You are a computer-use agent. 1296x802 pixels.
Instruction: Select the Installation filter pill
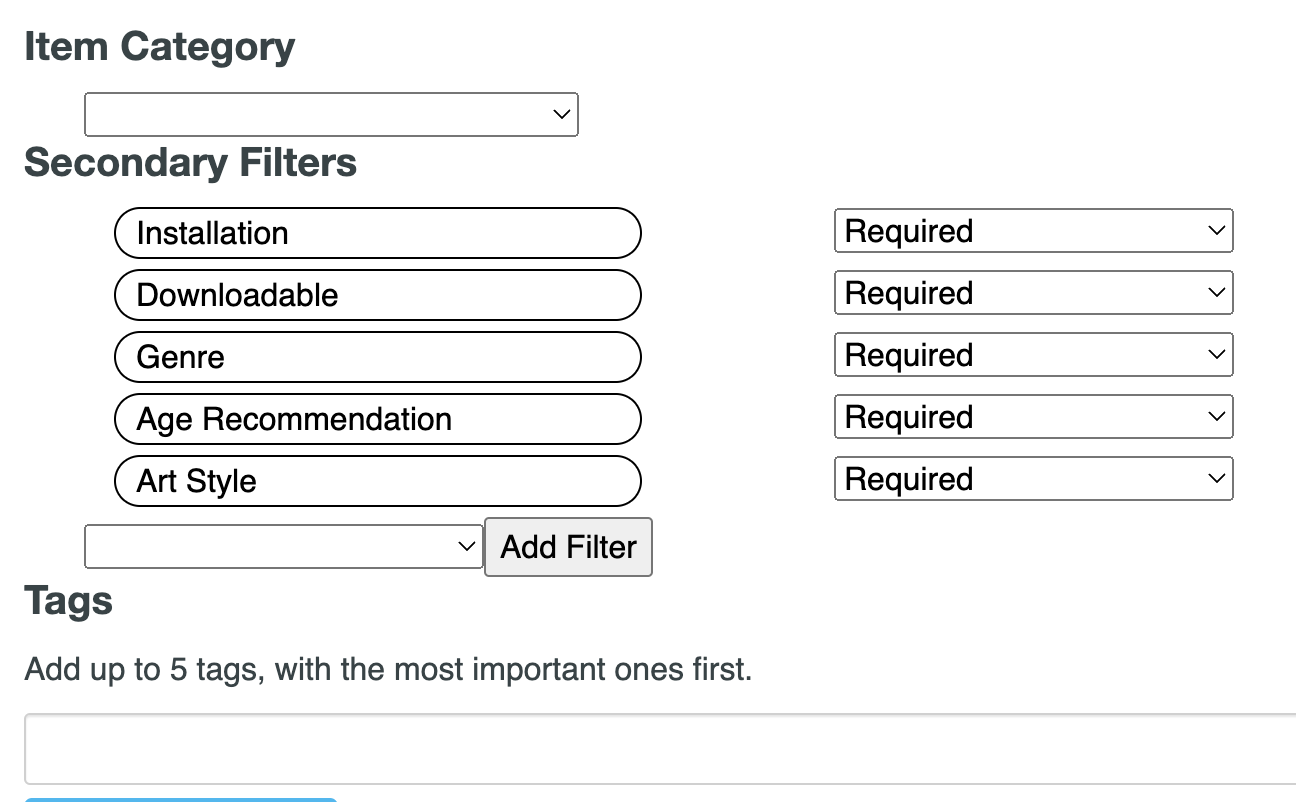tap(377, 232)
